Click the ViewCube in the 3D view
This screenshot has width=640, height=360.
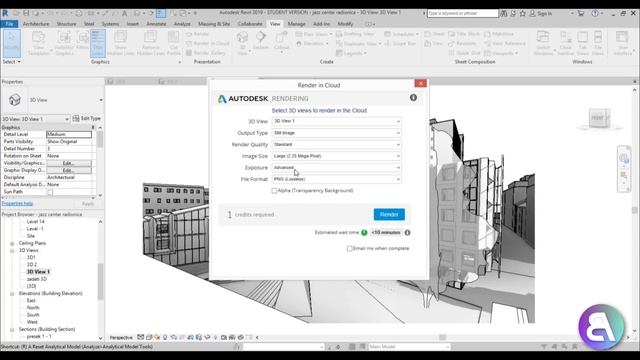[x=599, y=118]
